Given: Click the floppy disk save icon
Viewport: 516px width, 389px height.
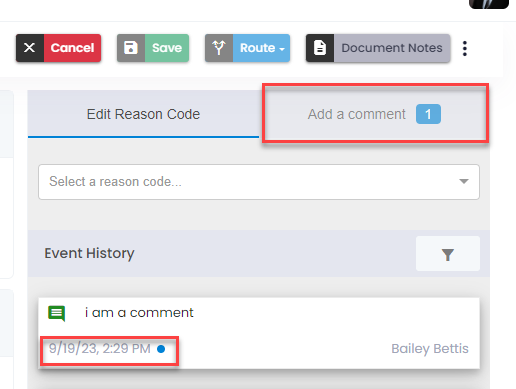Looking at the screenshot, I should (131, 48).
